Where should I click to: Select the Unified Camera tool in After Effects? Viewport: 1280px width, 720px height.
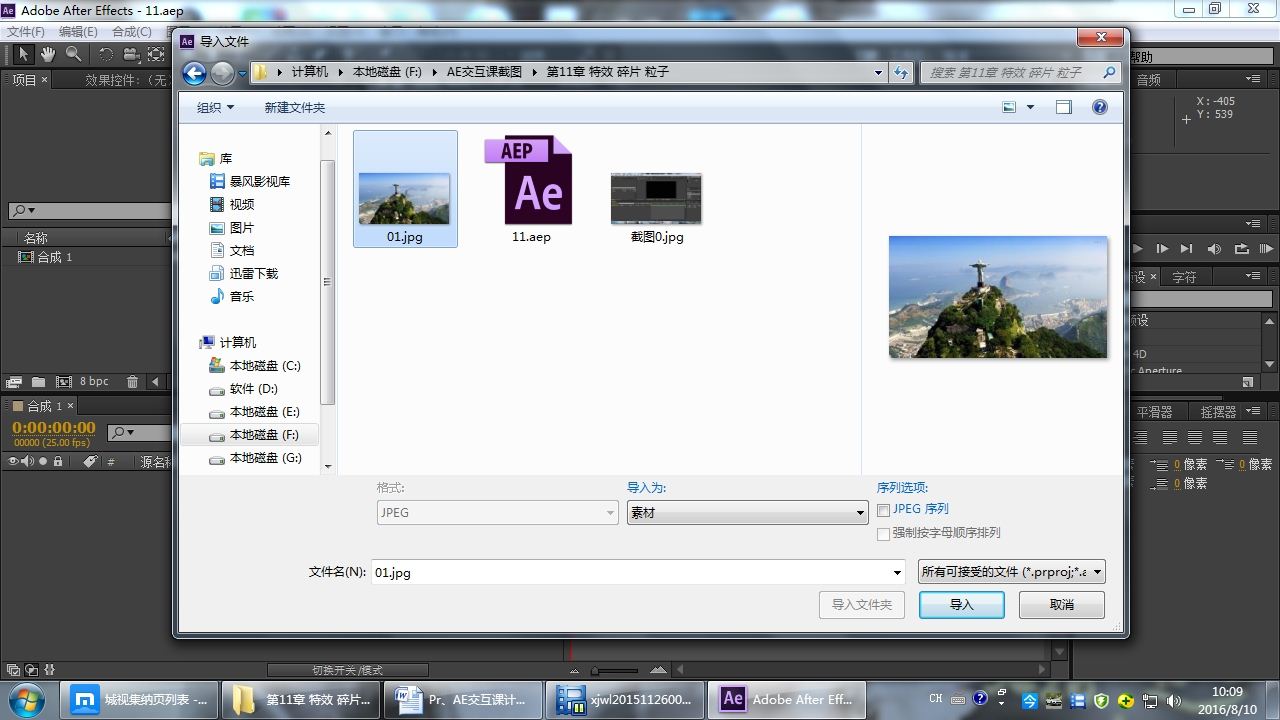point(131,54)
